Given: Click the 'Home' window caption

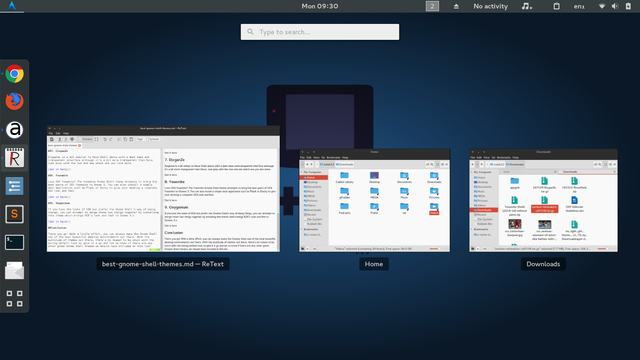Looking at the screenshot, I should (374, 264).
